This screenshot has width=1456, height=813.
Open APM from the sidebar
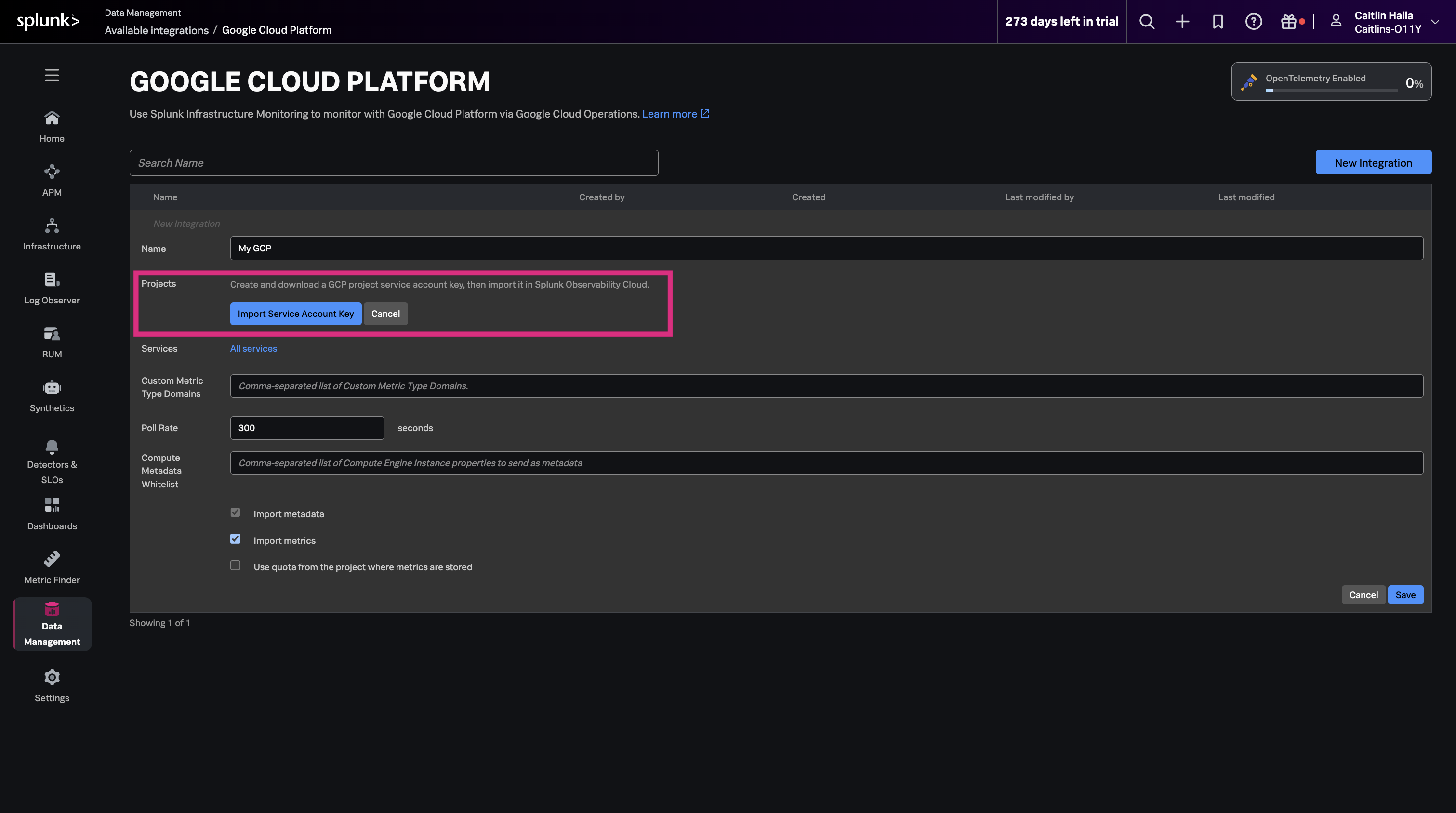[52, 180]
